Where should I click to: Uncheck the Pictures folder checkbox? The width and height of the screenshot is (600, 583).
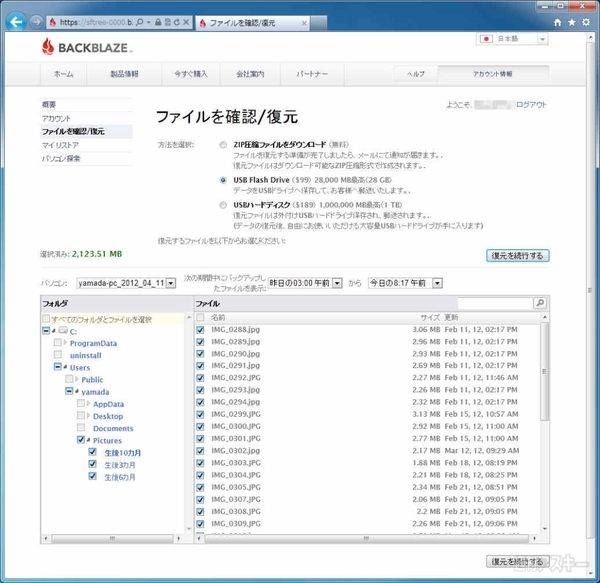coord(81,440)
